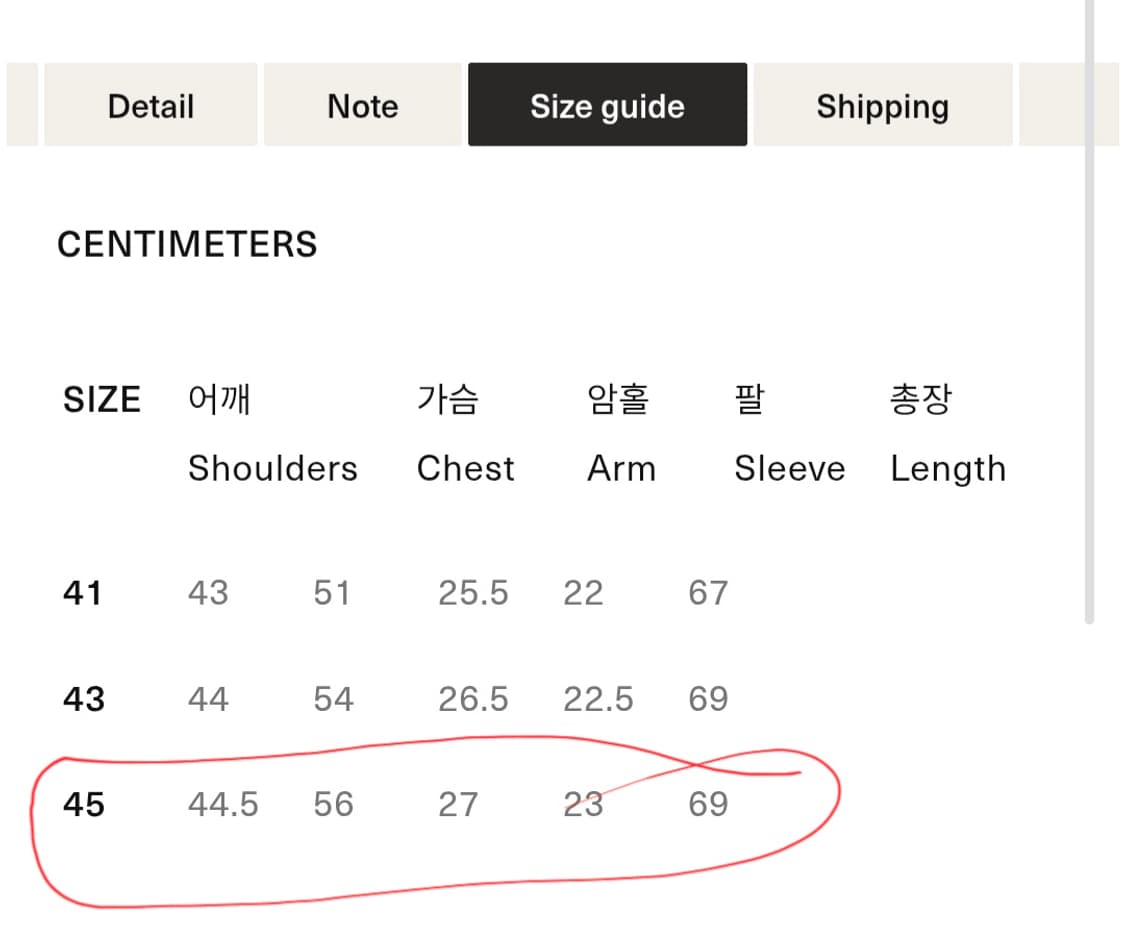
Task: Click the Shoulders column label
Action: [272, 468]
